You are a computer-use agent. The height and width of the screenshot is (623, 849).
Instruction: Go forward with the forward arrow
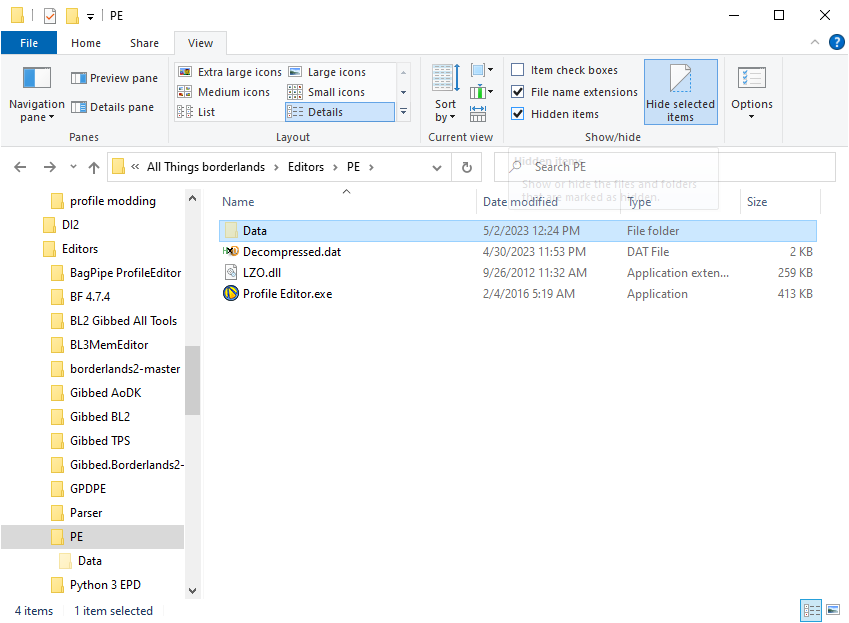tap(49, 167)
